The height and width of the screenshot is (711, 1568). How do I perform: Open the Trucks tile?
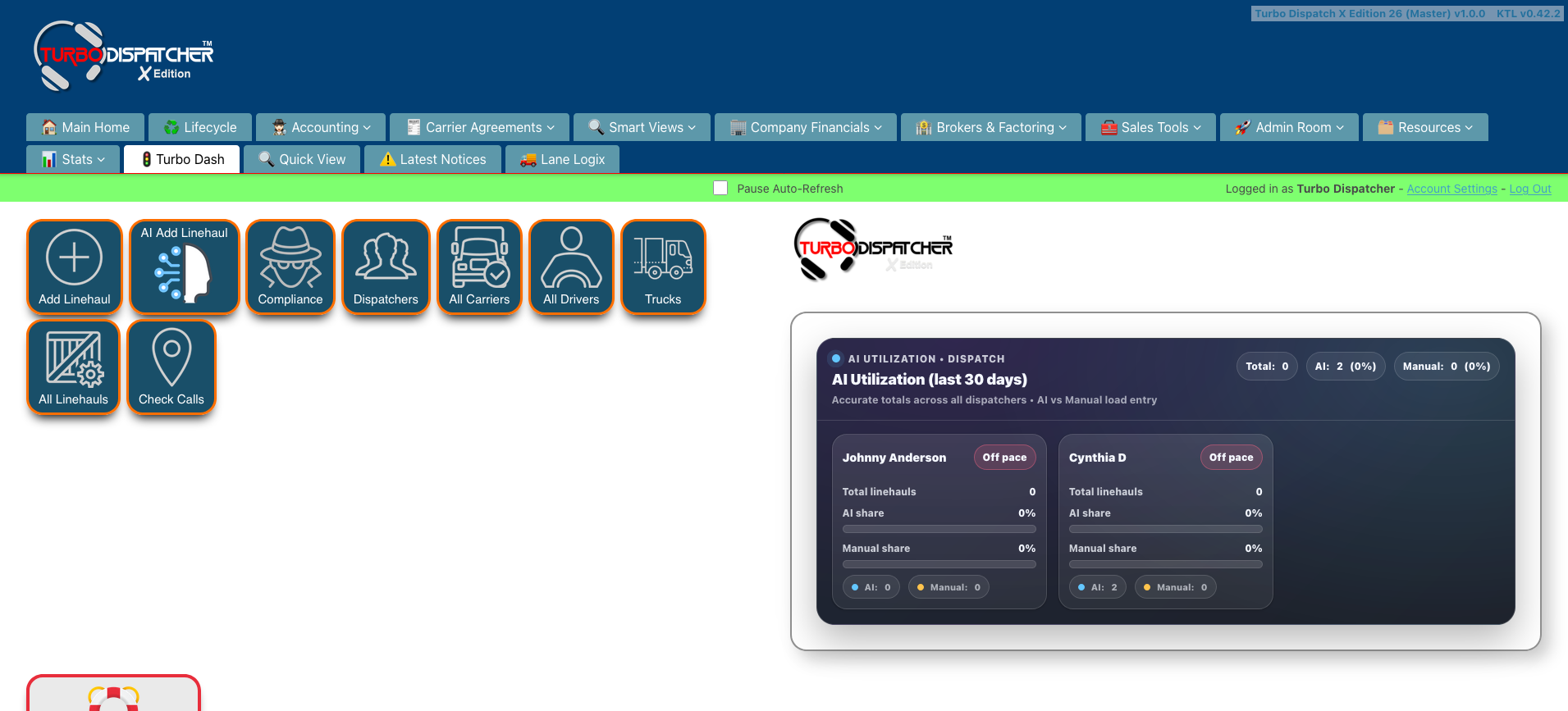click(x=663, y=267)
